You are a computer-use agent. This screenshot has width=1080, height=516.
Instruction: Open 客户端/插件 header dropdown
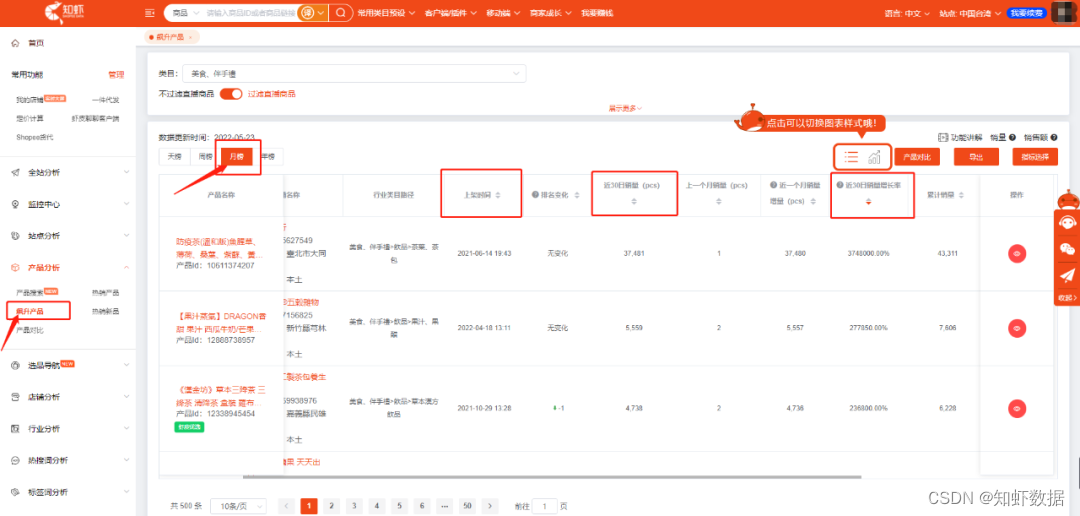450,13
